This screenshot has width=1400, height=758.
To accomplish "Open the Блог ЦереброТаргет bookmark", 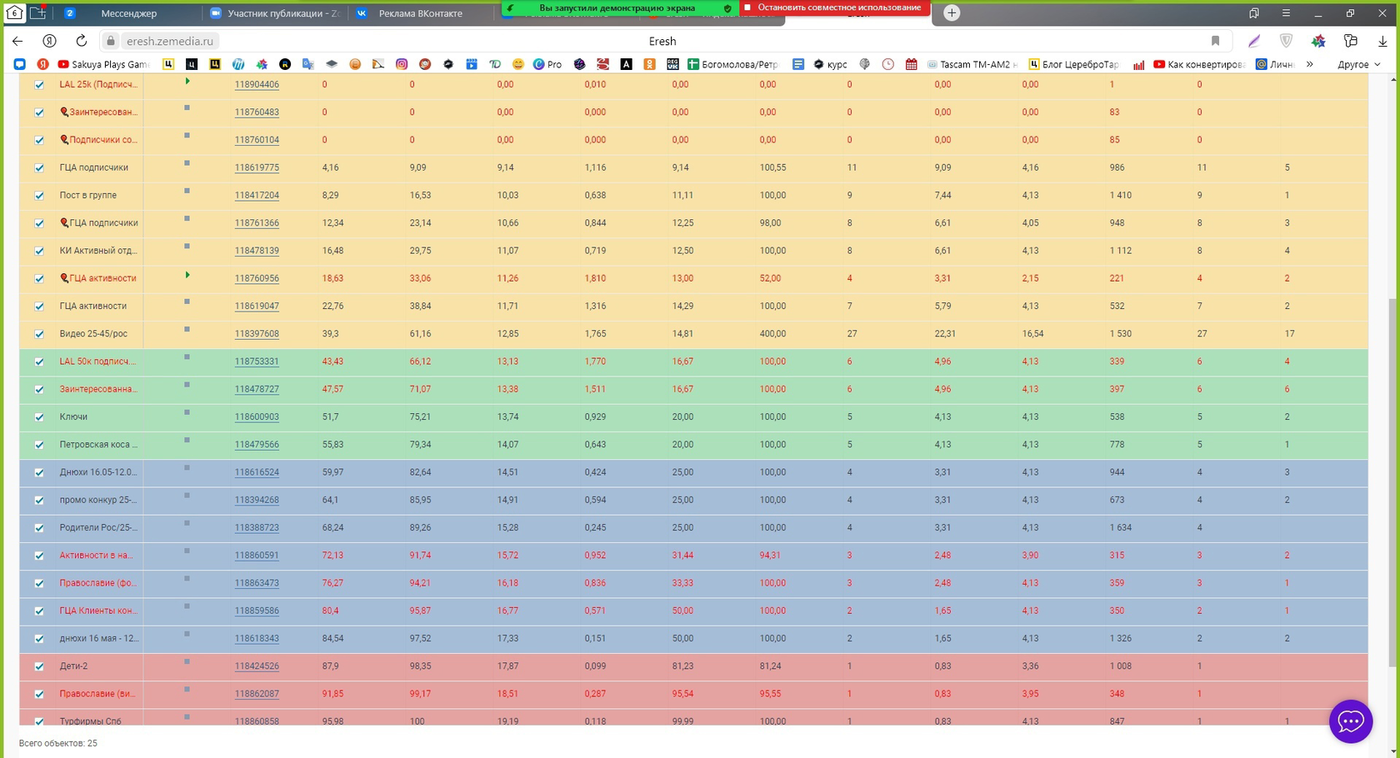I will (x=1076, y=64).
